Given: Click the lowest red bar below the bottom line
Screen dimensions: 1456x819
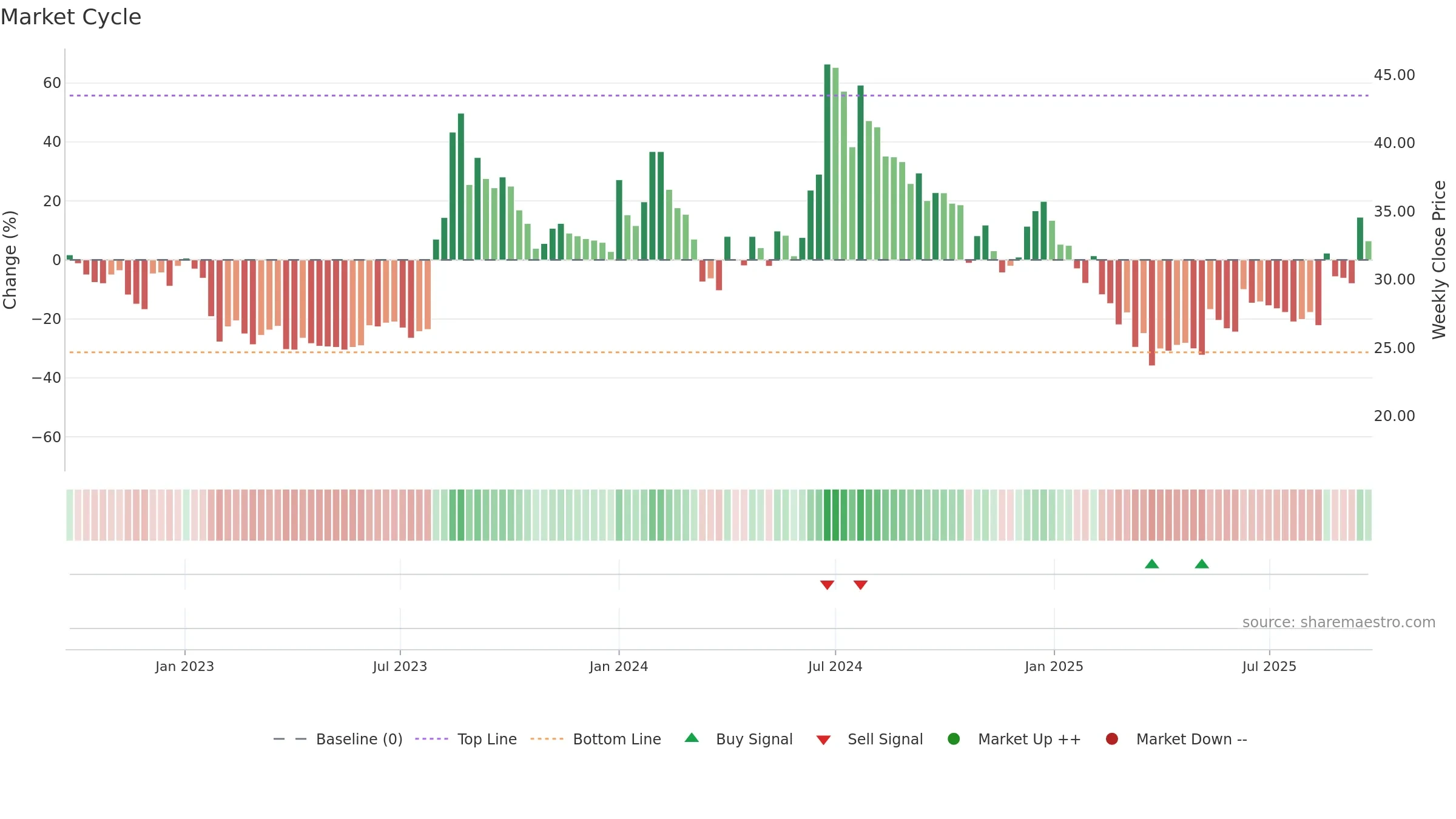Looking at the screenshot, I should 1152,312.
